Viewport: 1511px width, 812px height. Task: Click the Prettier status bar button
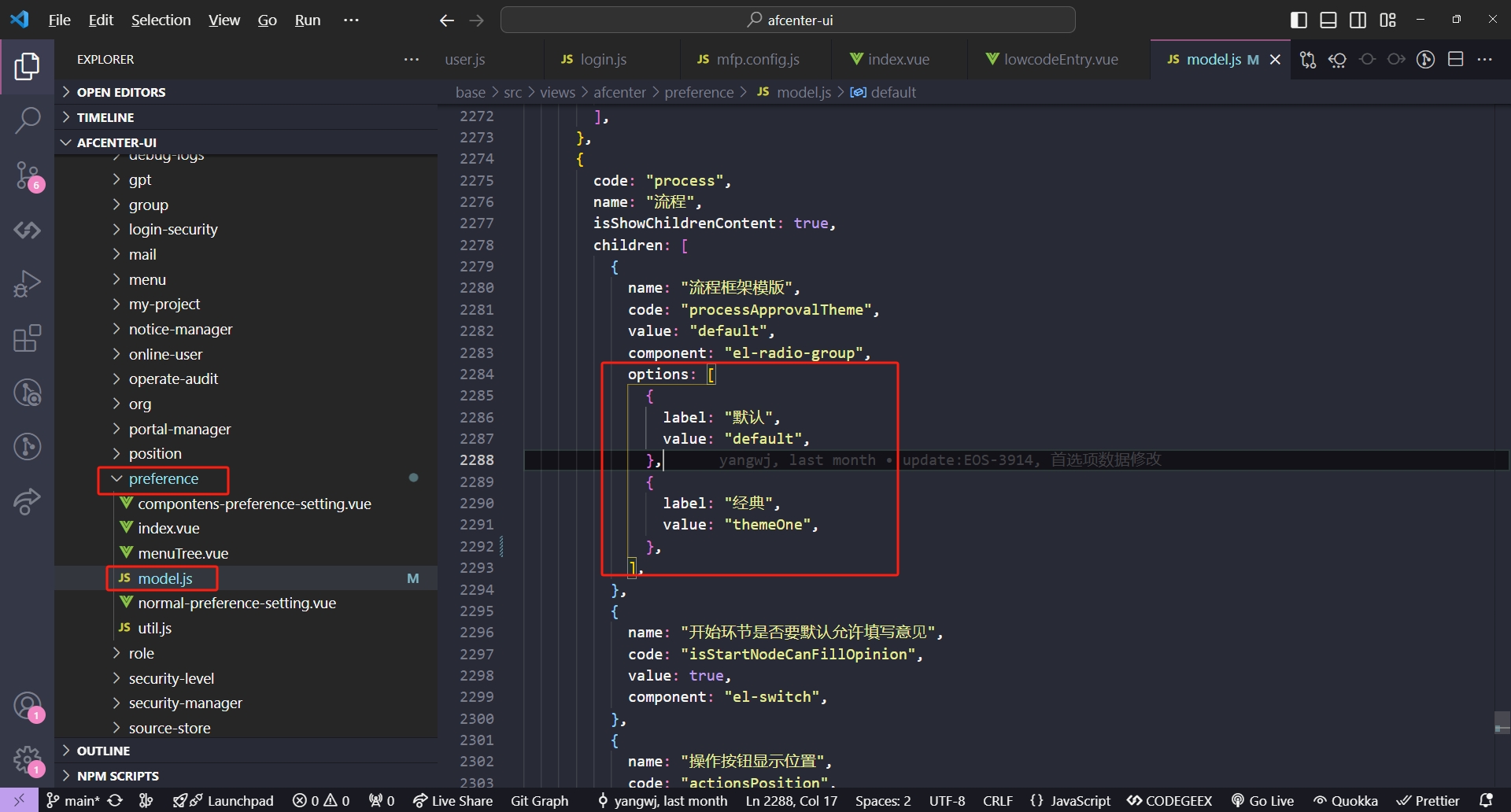coord(1428,800)
